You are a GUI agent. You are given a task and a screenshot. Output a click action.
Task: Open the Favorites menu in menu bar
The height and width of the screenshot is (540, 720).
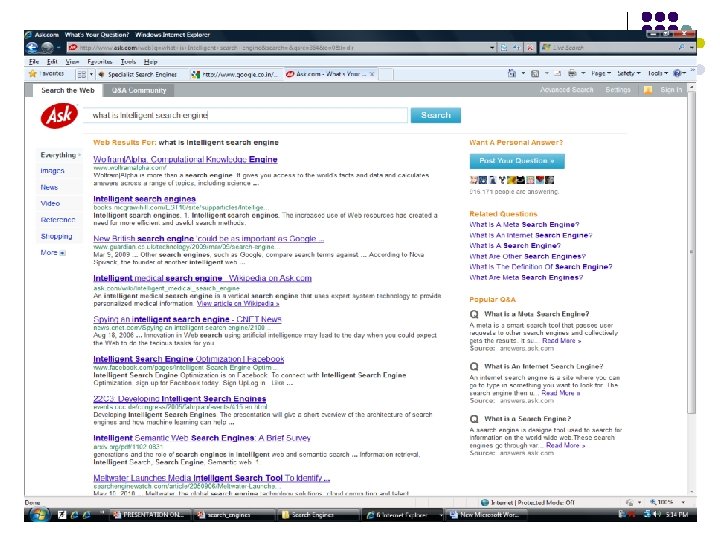100,62
